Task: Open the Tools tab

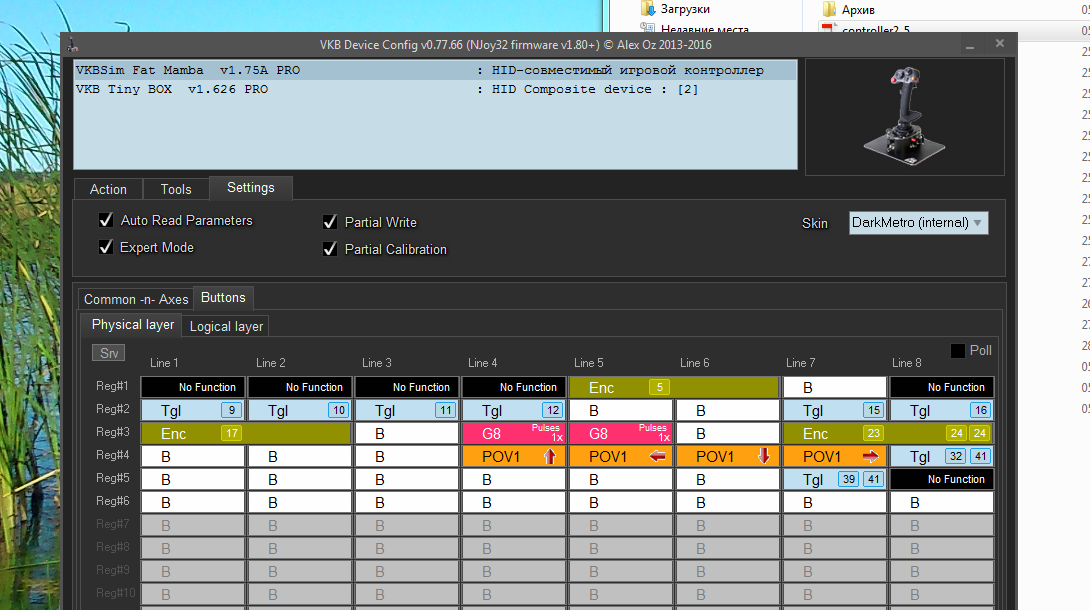Action: 176,189
